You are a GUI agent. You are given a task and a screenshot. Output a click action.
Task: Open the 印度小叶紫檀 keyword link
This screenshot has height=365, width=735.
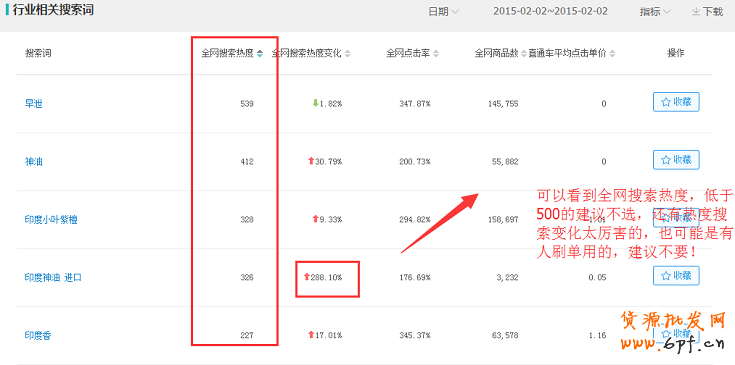pyautogui.click(x=51, y=220)
